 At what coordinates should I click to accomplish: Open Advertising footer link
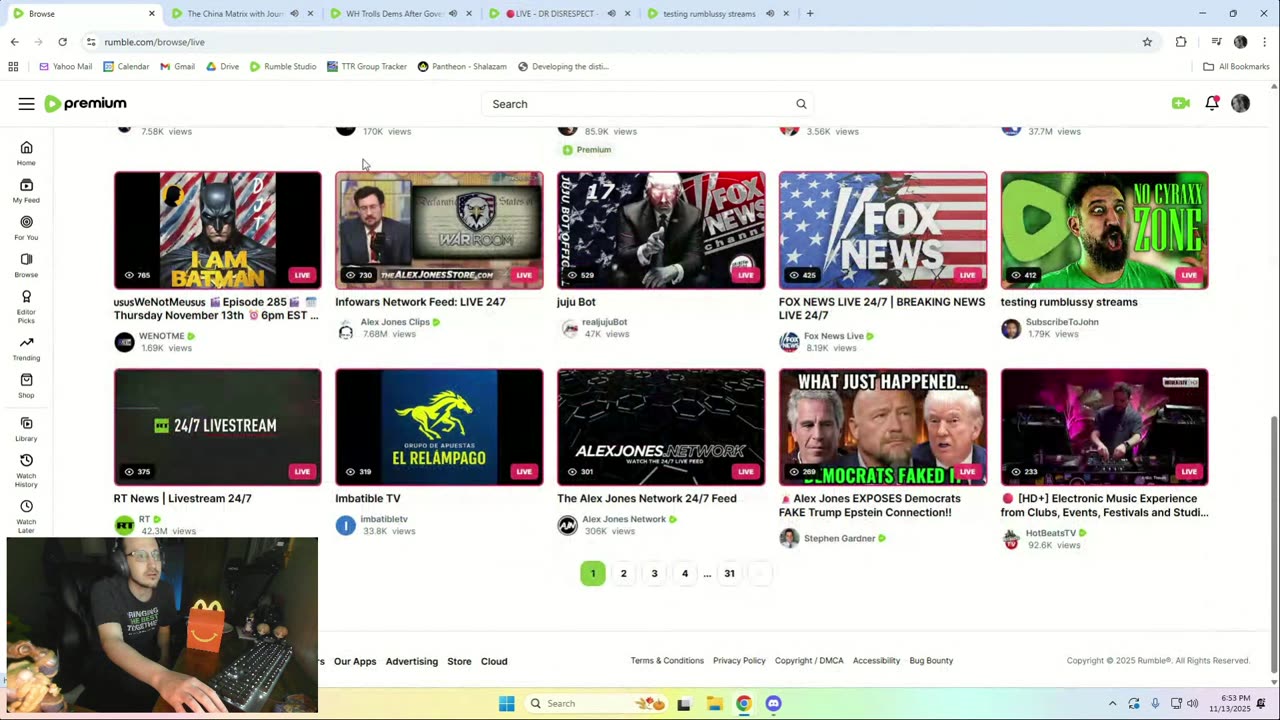[412, 661]
